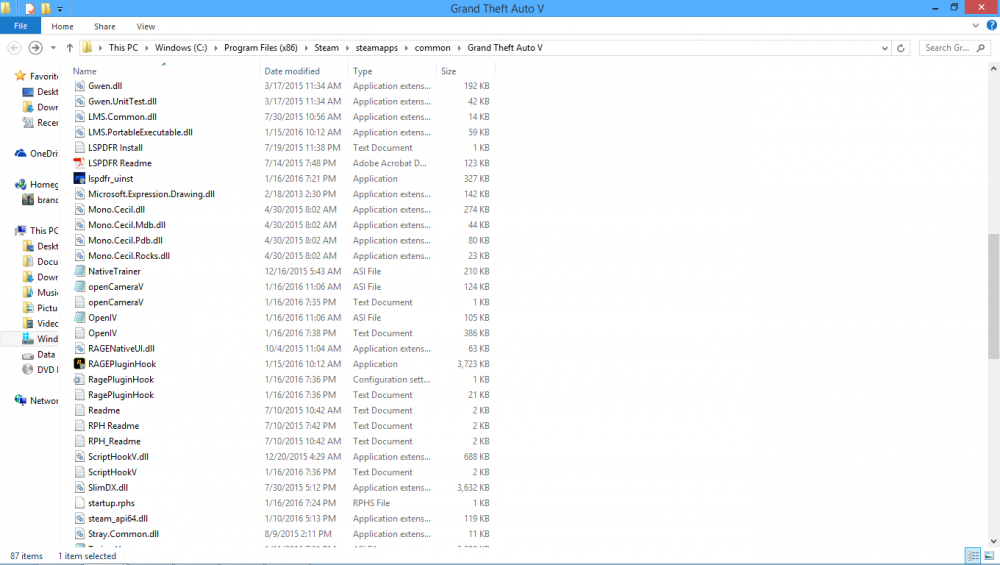Select RPH_Readme text document

pos(114,441)
